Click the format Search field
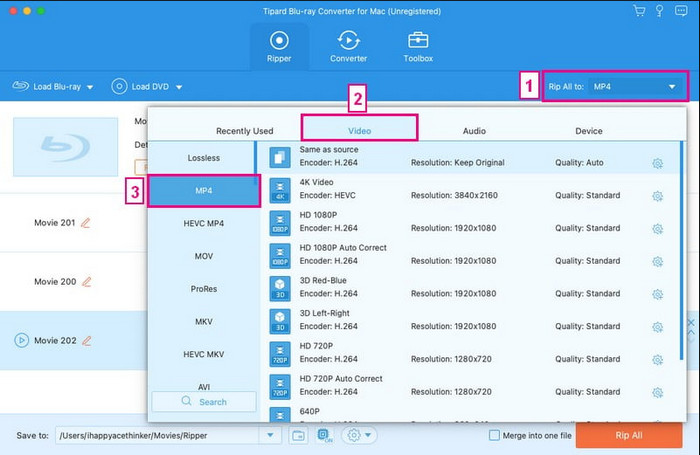Viewport: 700px width, 455px height. coord(204,401)
